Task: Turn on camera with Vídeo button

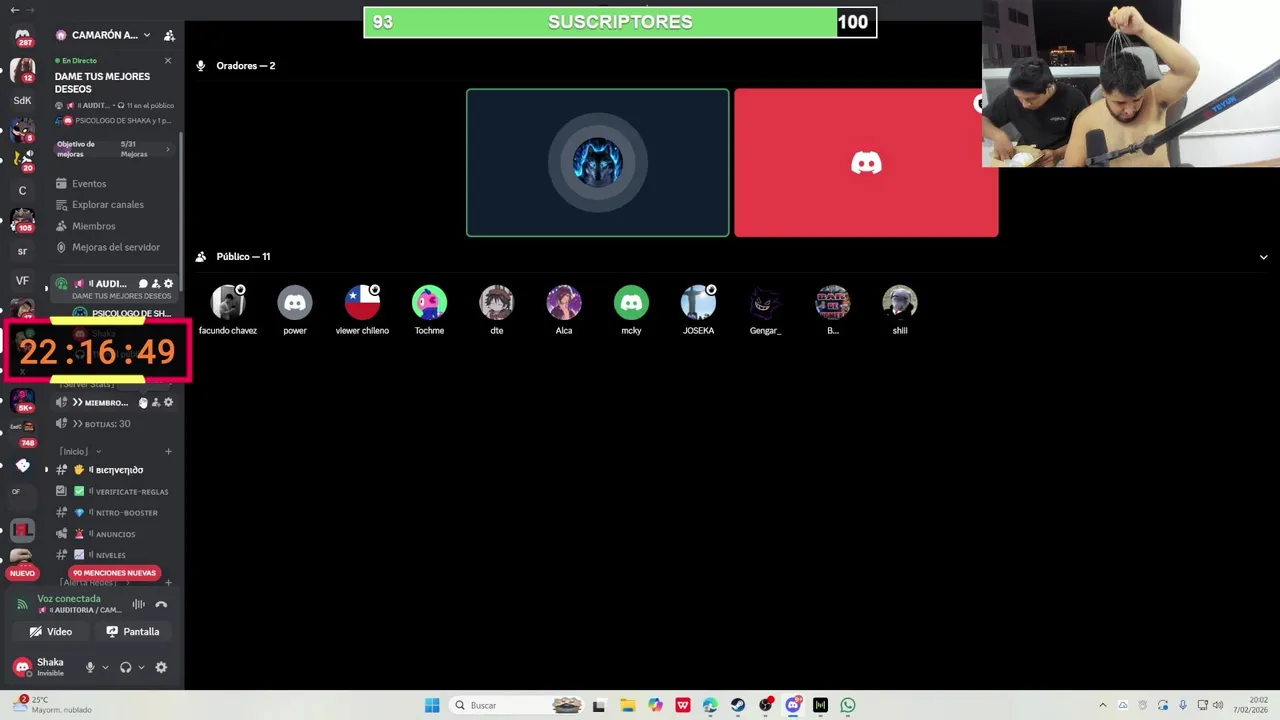Action: click(x=50, y=632)
